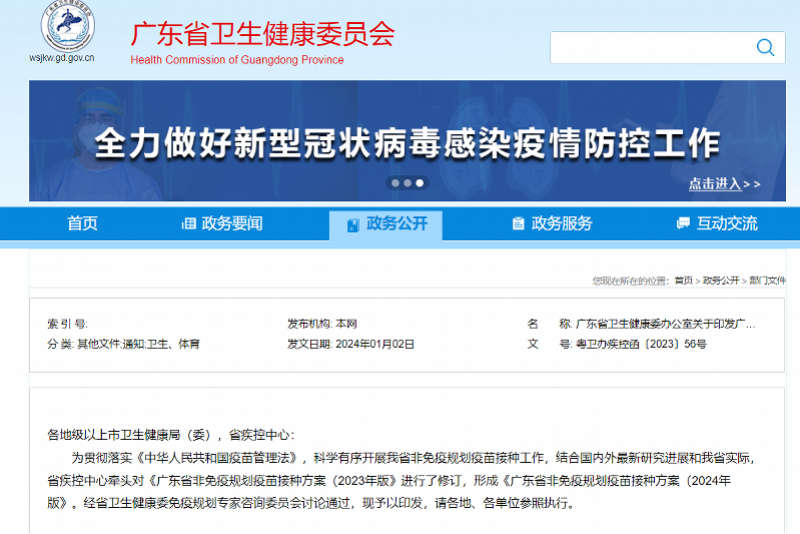The width and height of the screenshot is (800, 534).
Task: Click the wsjkw.gd.gov.cn text under logo
Action: [62, 58]
